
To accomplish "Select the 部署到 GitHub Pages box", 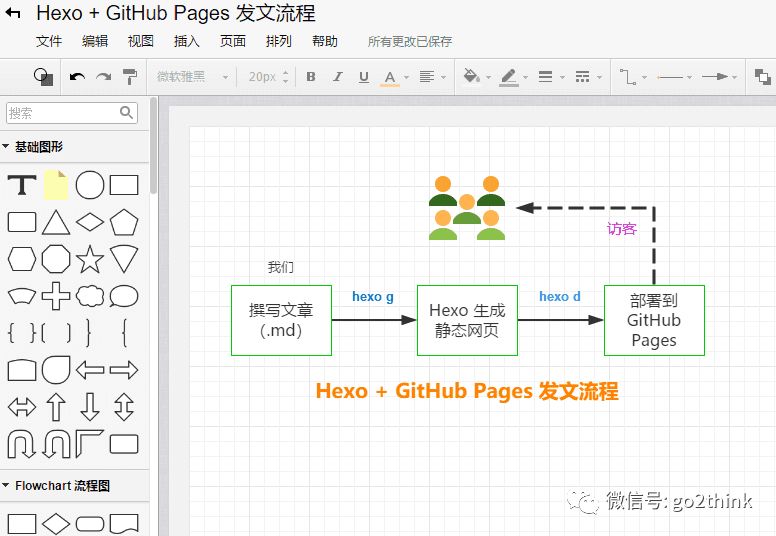I will (x=654, y=320).
